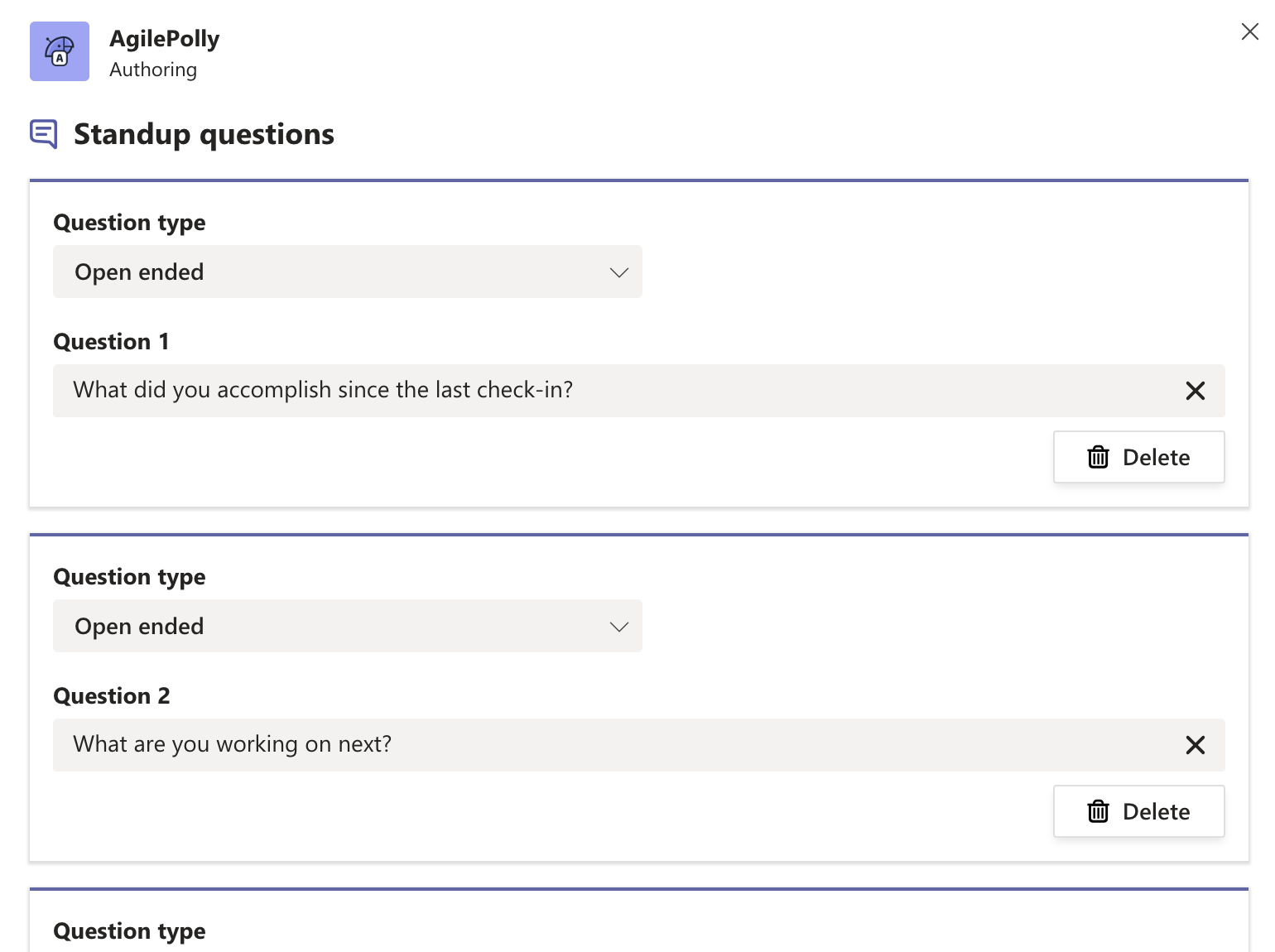
Task: Click the 'Question 1' label
Action: (111, 341)
